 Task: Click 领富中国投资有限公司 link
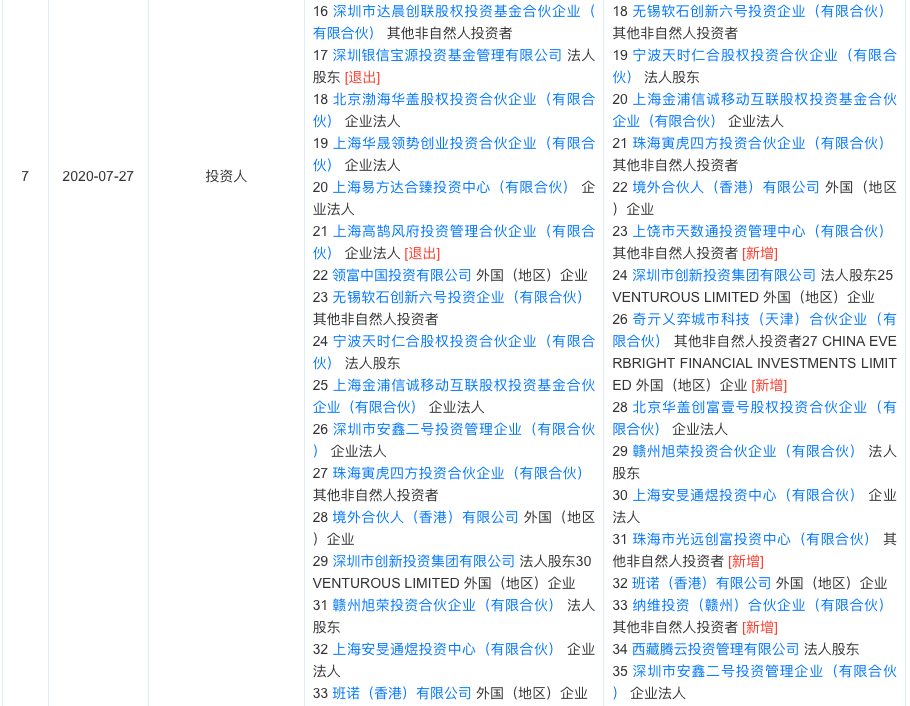pyautogui.click(x=402, y=275)
